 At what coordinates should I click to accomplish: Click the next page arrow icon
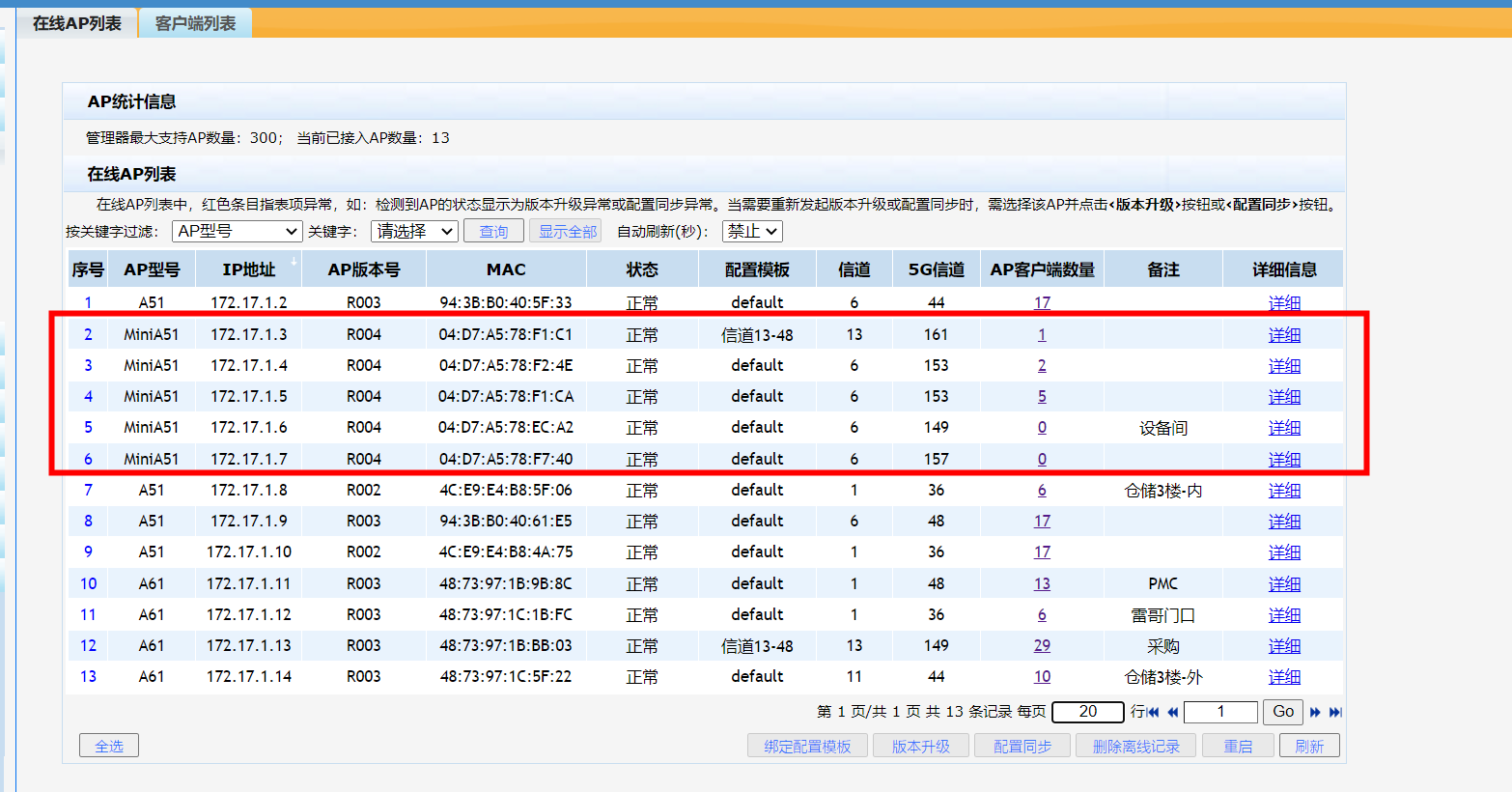point(1315,713)
